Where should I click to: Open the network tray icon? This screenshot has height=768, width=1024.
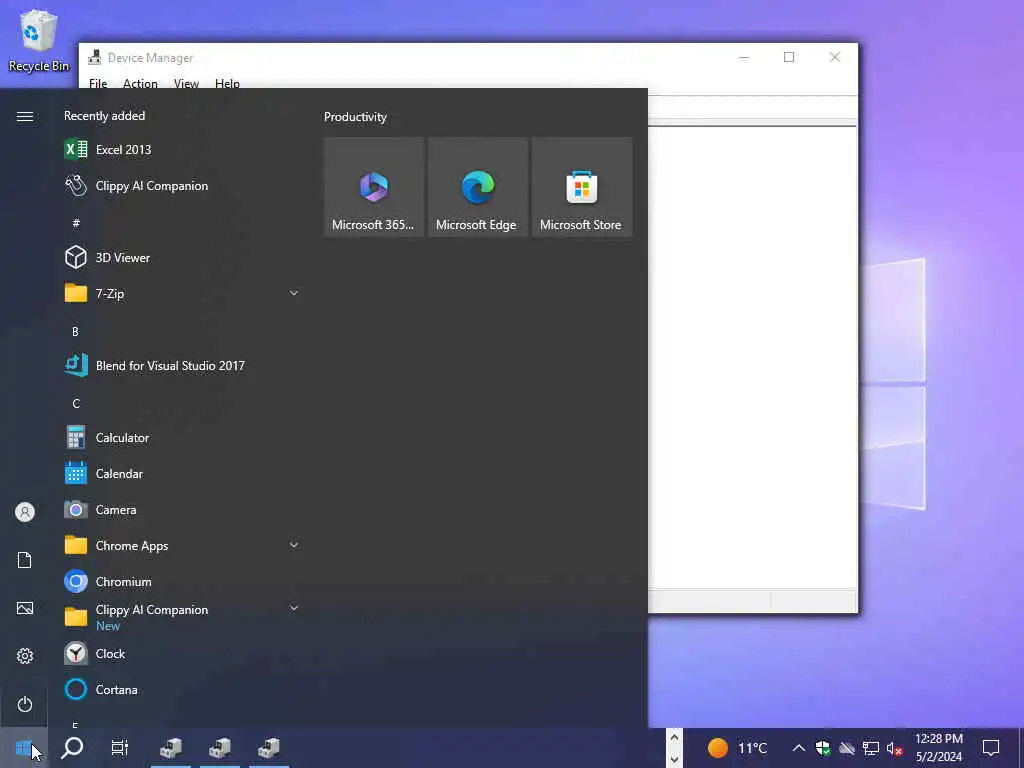(871, 748)
